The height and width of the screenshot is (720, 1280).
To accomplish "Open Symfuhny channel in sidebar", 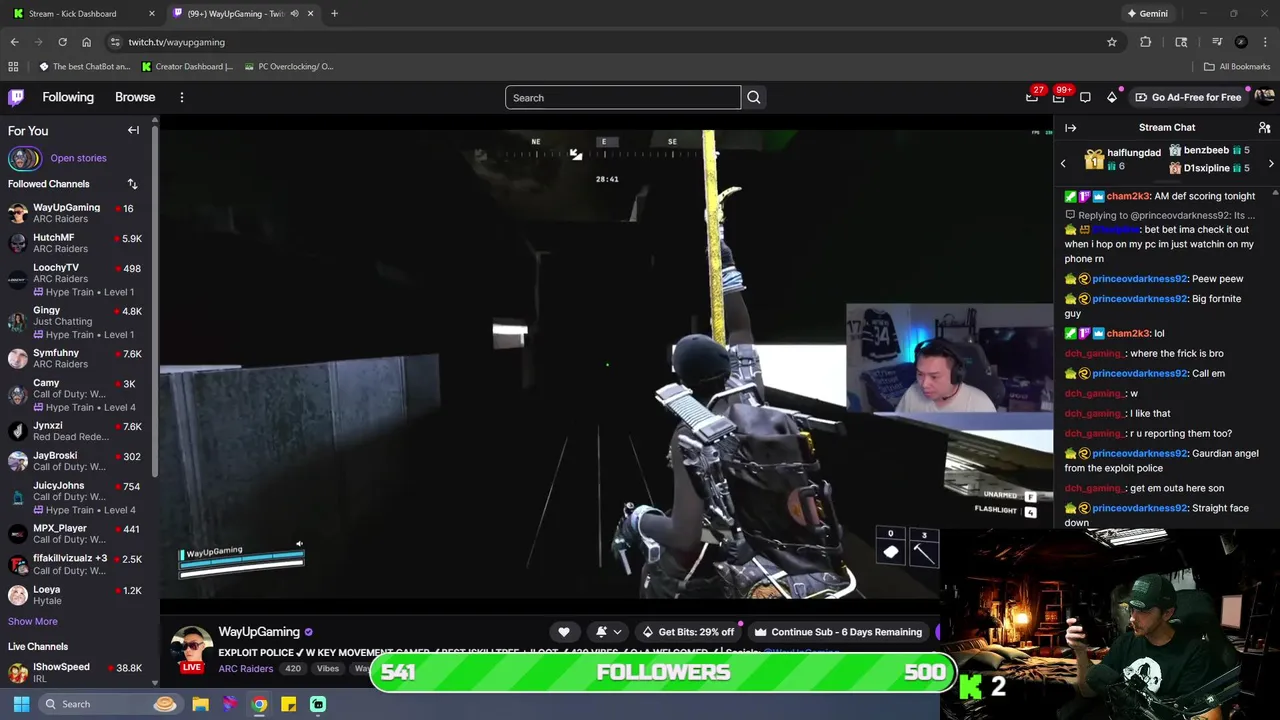I will click(x=76, y=358).
